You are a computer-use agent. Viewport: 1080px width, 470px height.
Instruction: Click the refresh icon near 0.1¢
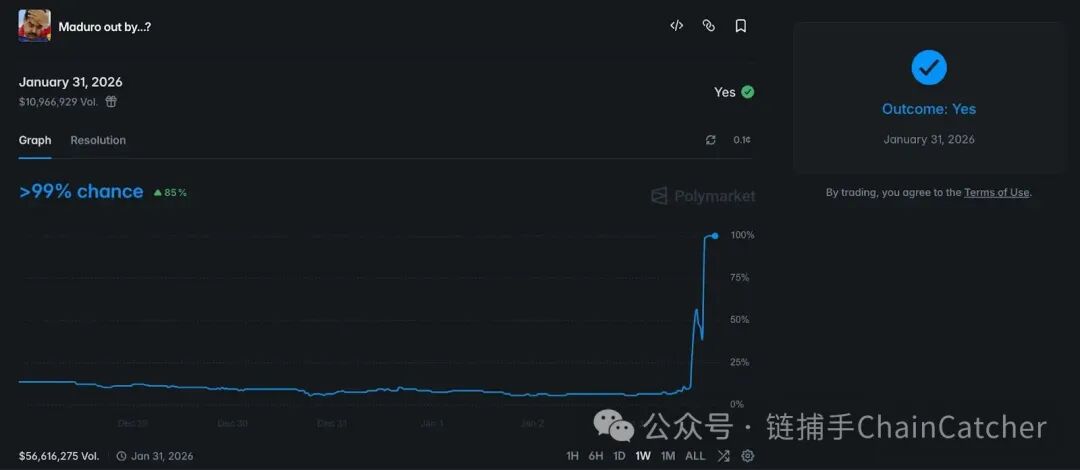[711, 140]
